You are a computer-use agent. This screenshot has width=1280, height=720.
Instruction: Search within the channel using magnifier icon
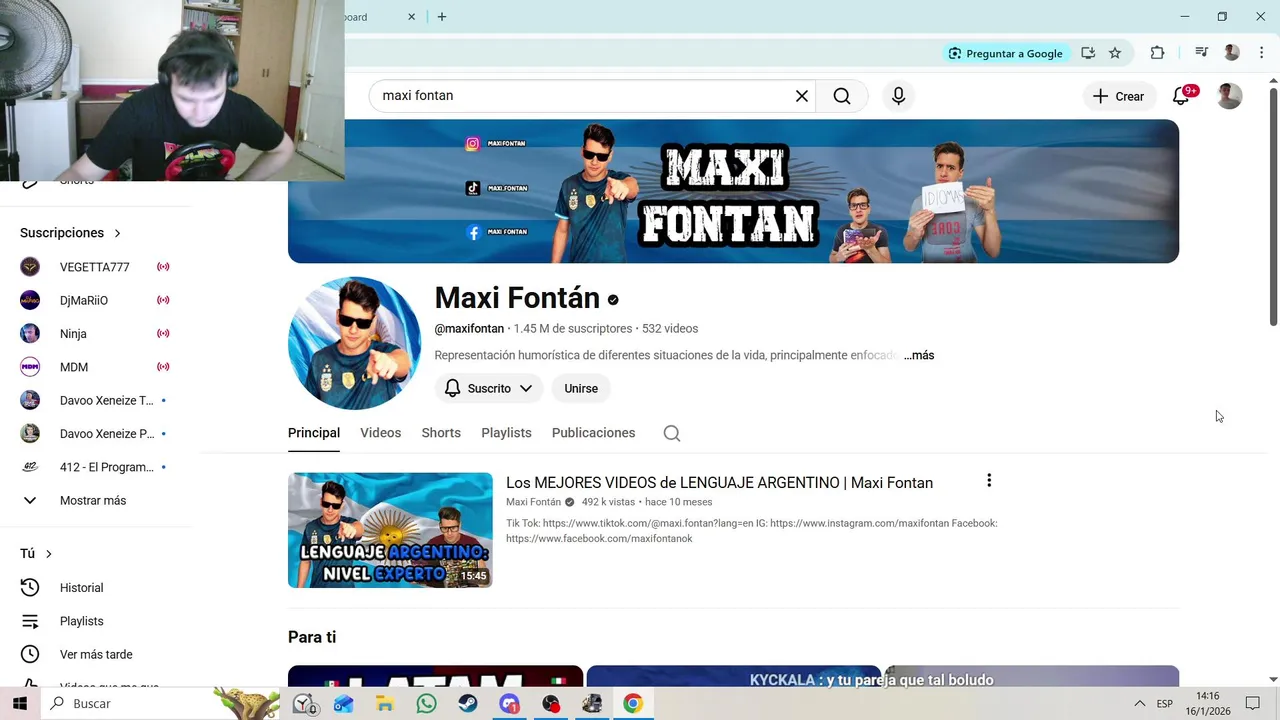tap(672, 433)
